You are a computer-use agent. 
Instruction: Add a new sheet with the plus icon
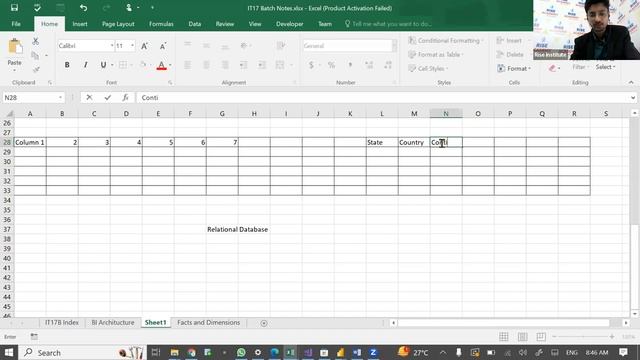point(264,323)
